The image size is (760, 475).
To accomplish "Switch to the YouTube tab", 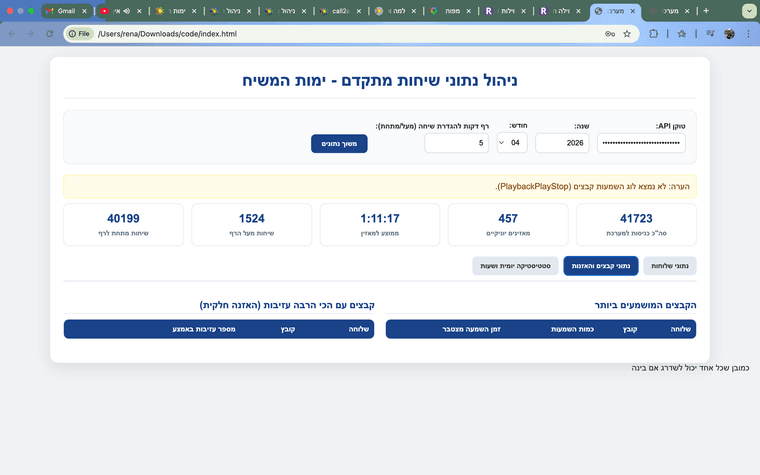I will click(x=122, y=11).
